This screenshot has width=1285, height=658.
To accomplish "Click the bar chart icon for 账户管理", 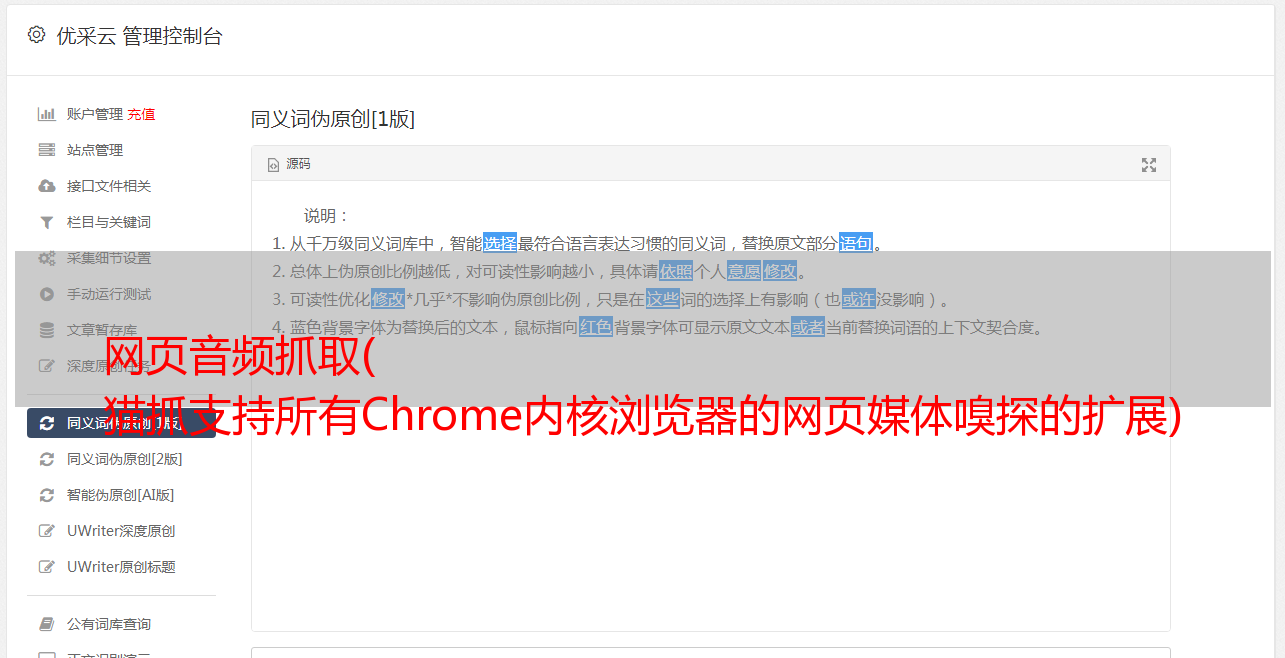I will point(46,114).
